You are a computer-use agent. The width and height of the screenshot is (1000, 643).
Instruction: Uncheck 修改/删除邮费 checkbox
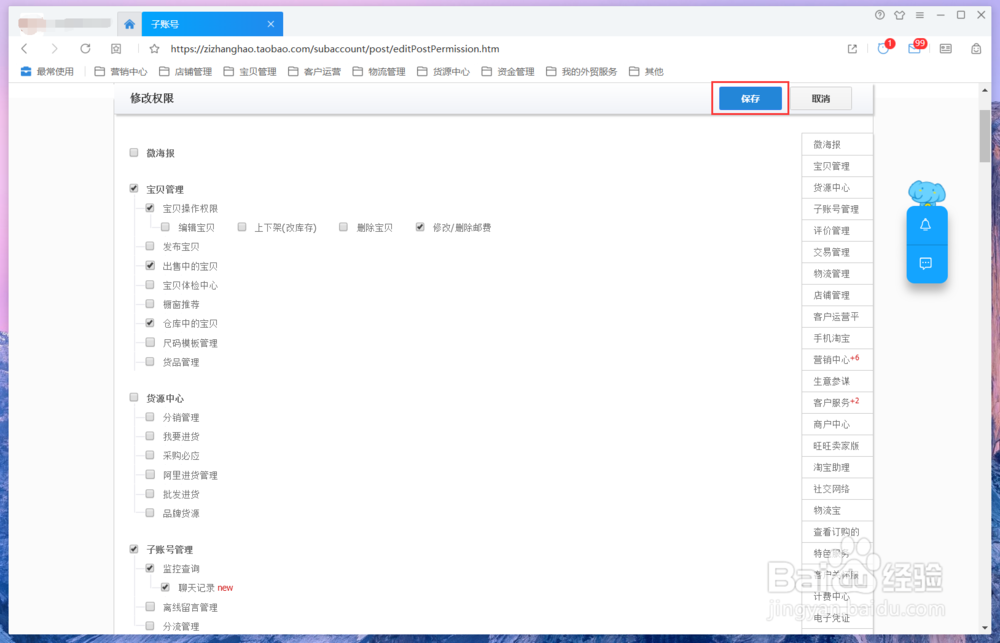click(x=420, y=226)
